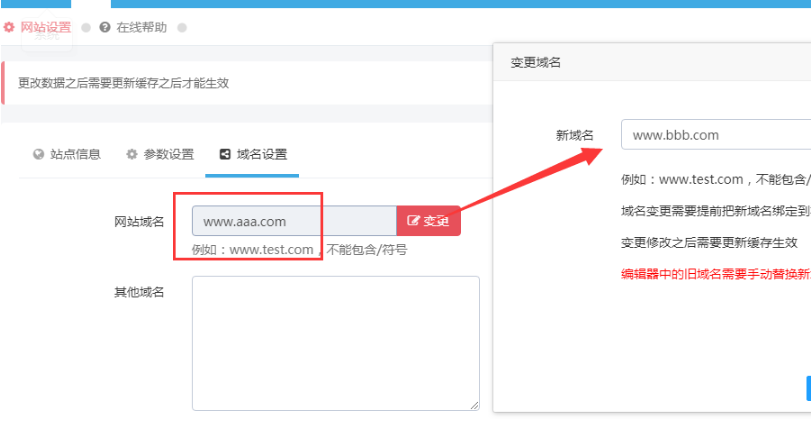Viewport: 812px width, 421px height.
Task: Click the globe icon next to 站点信息
Action: [38, 154]
